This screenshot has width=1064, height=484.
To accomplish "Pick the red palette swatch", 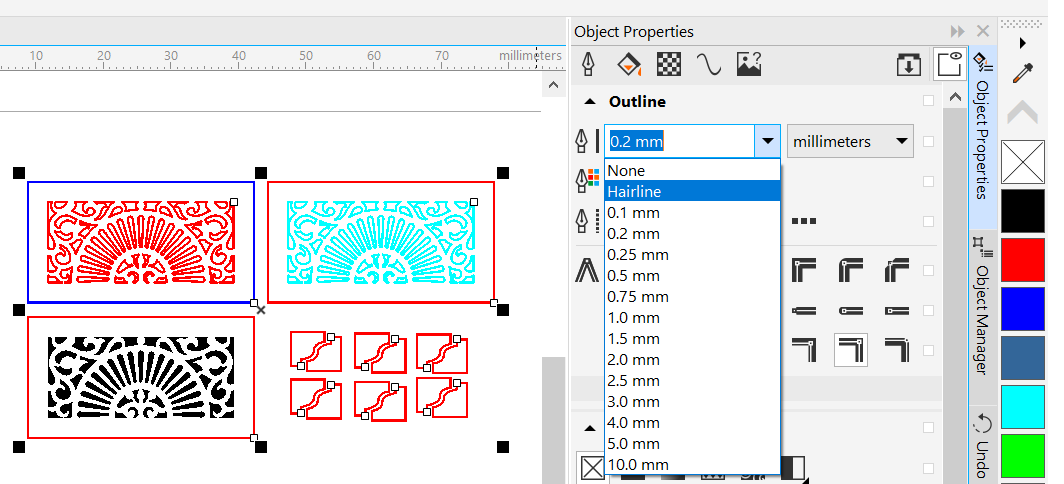I will (1022, 260).
